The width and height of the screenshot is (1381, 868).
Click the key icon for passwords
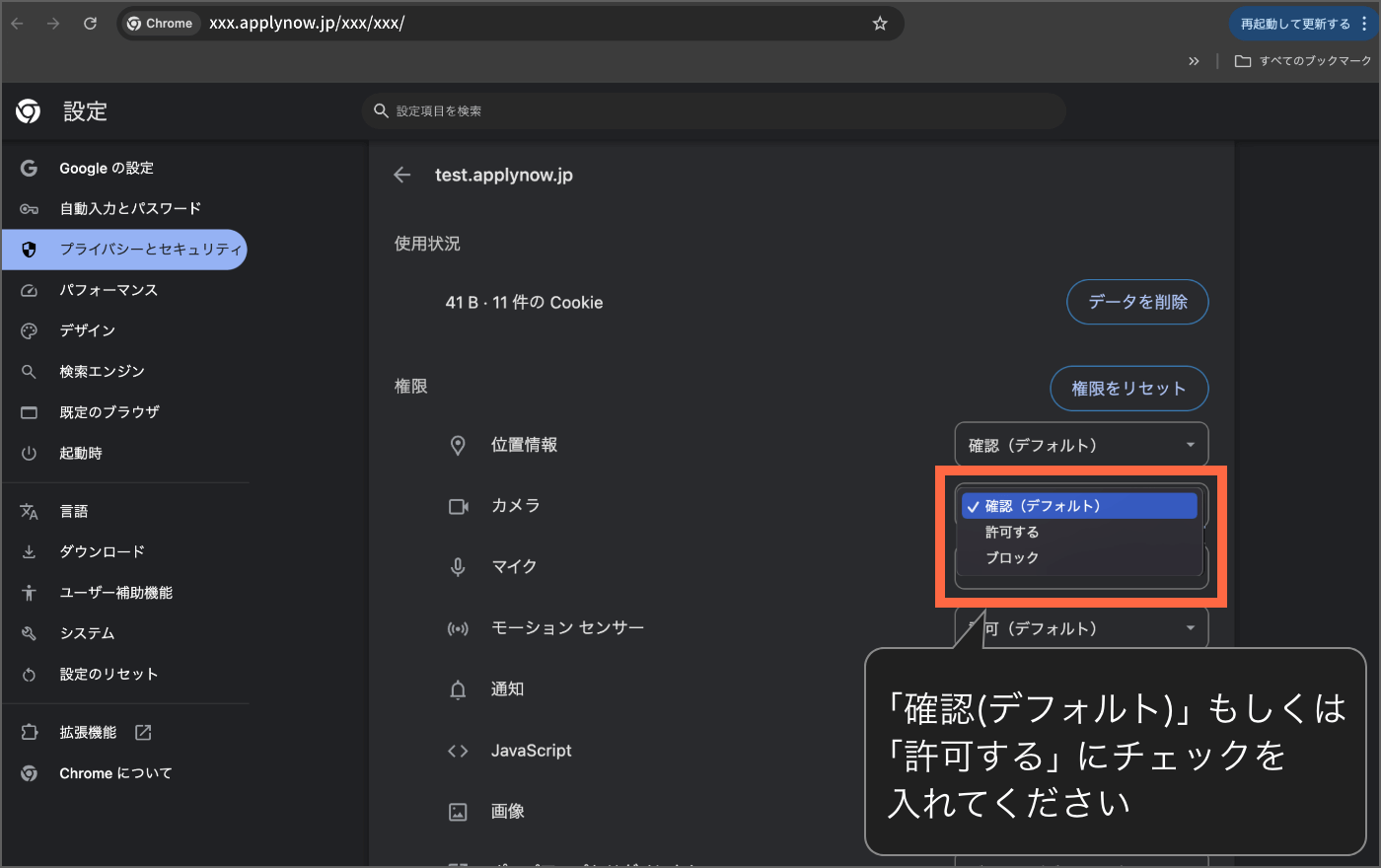pyautogui.click(x=29, y=209)
